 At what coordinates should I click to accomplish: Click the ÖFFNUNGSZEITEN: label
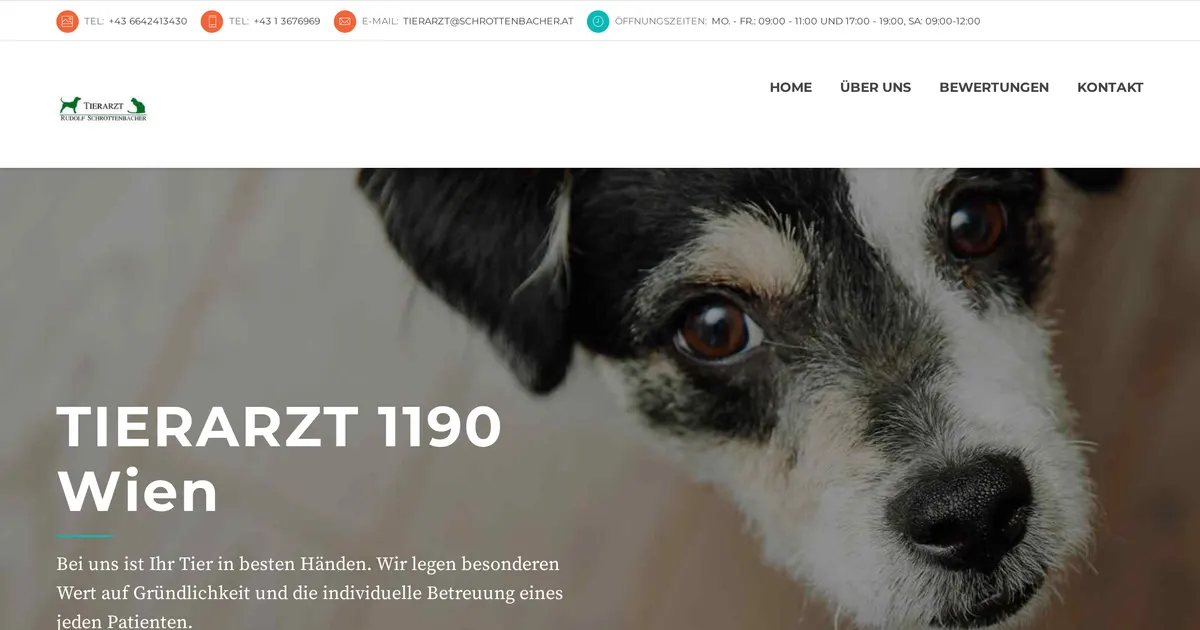[x=661, y=21]
